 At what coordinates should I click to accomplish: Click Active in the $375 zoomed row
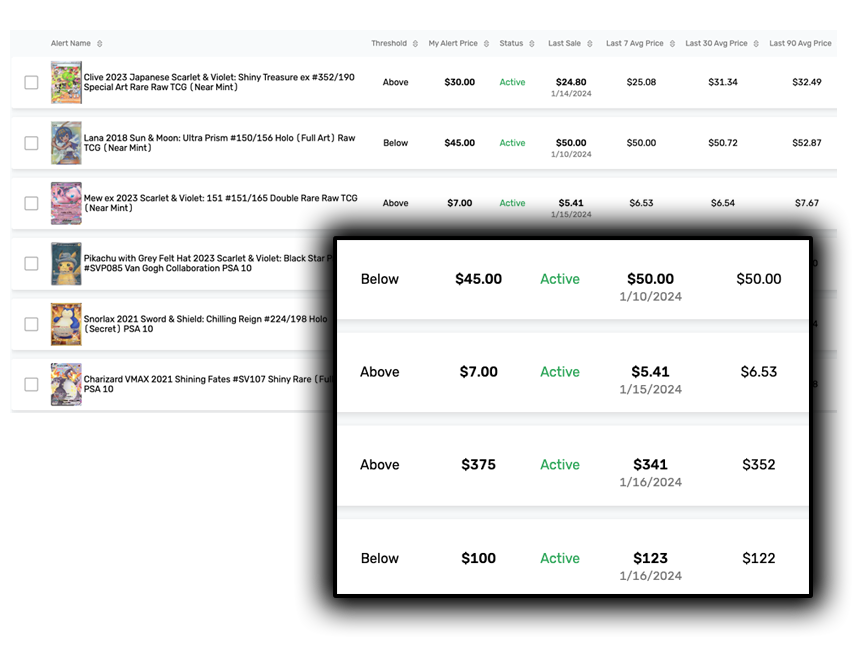click(x=560, y=465)
